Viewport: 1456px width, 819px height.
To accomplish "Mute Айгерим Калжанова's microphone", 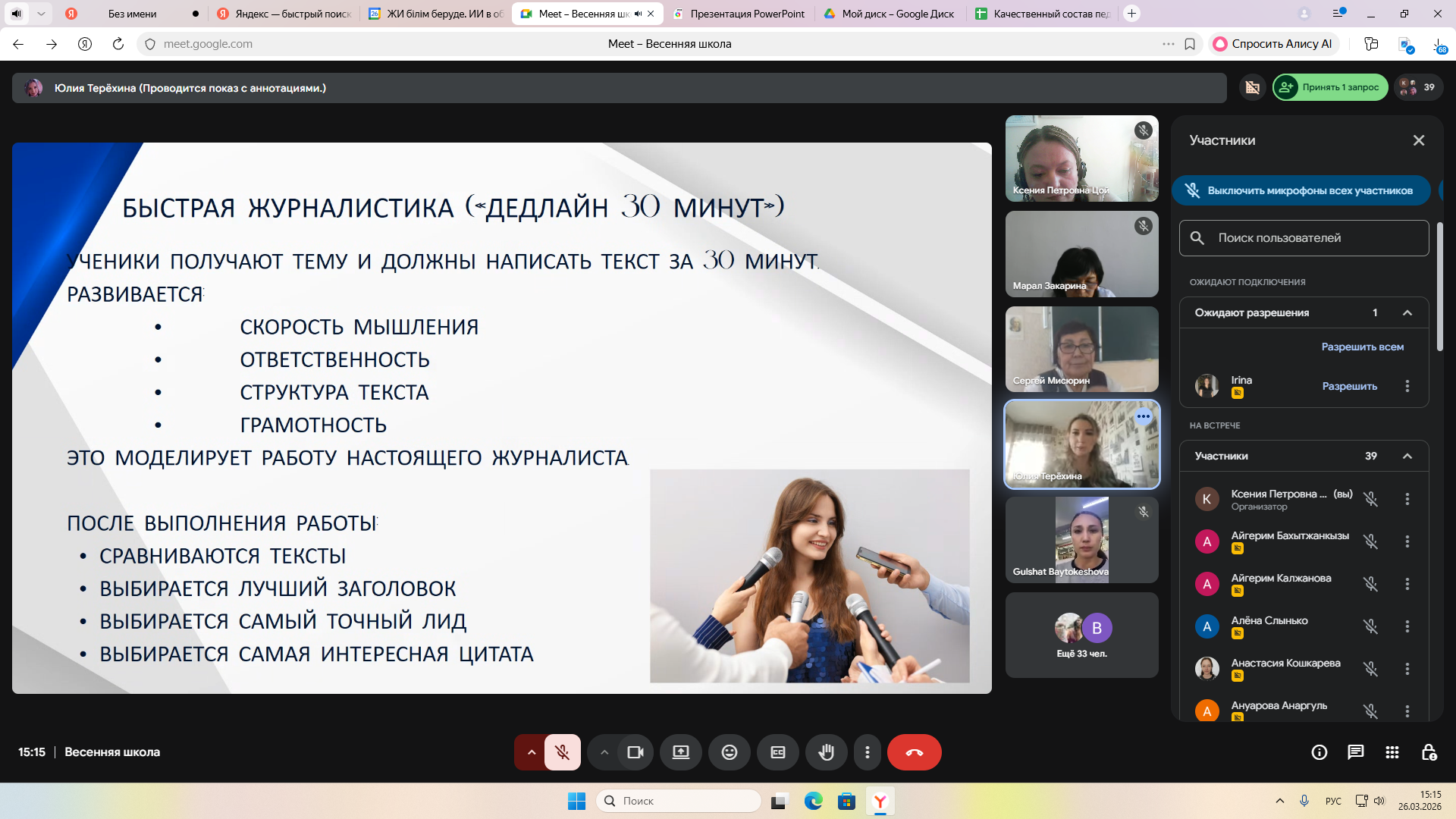I will [x=1370, y=584].
